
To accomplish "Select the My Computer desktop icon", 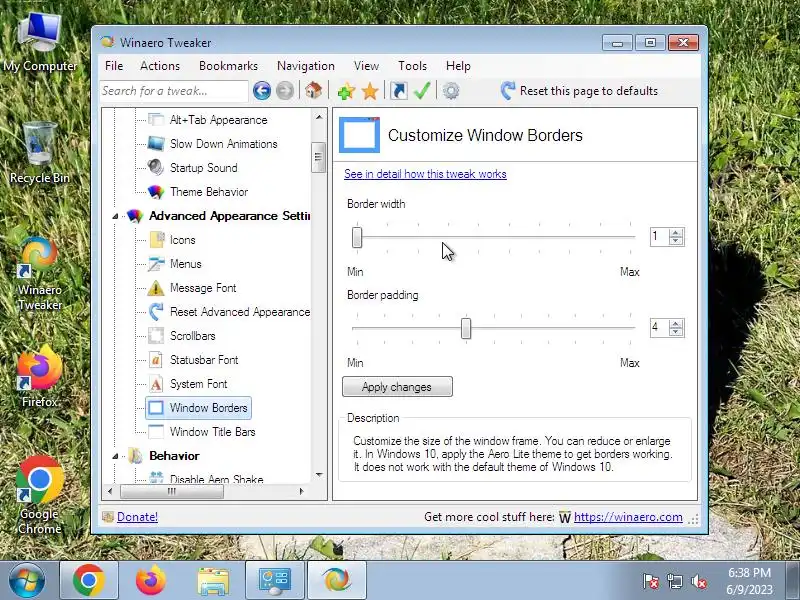I will click(x=40, y=43).
